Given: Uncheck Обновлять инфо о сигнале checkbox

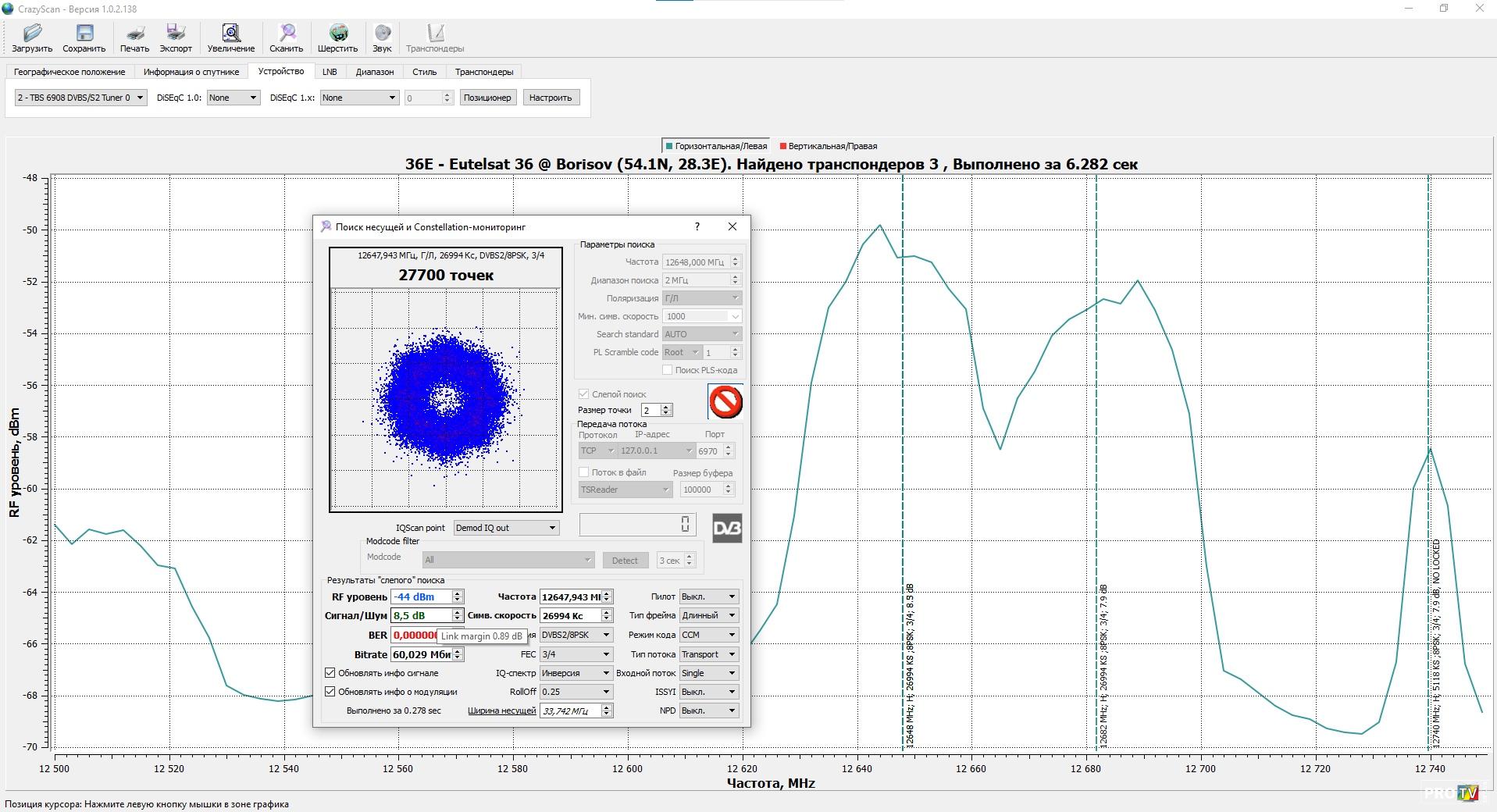Looking at the screenshot, I should coord(330,673).
